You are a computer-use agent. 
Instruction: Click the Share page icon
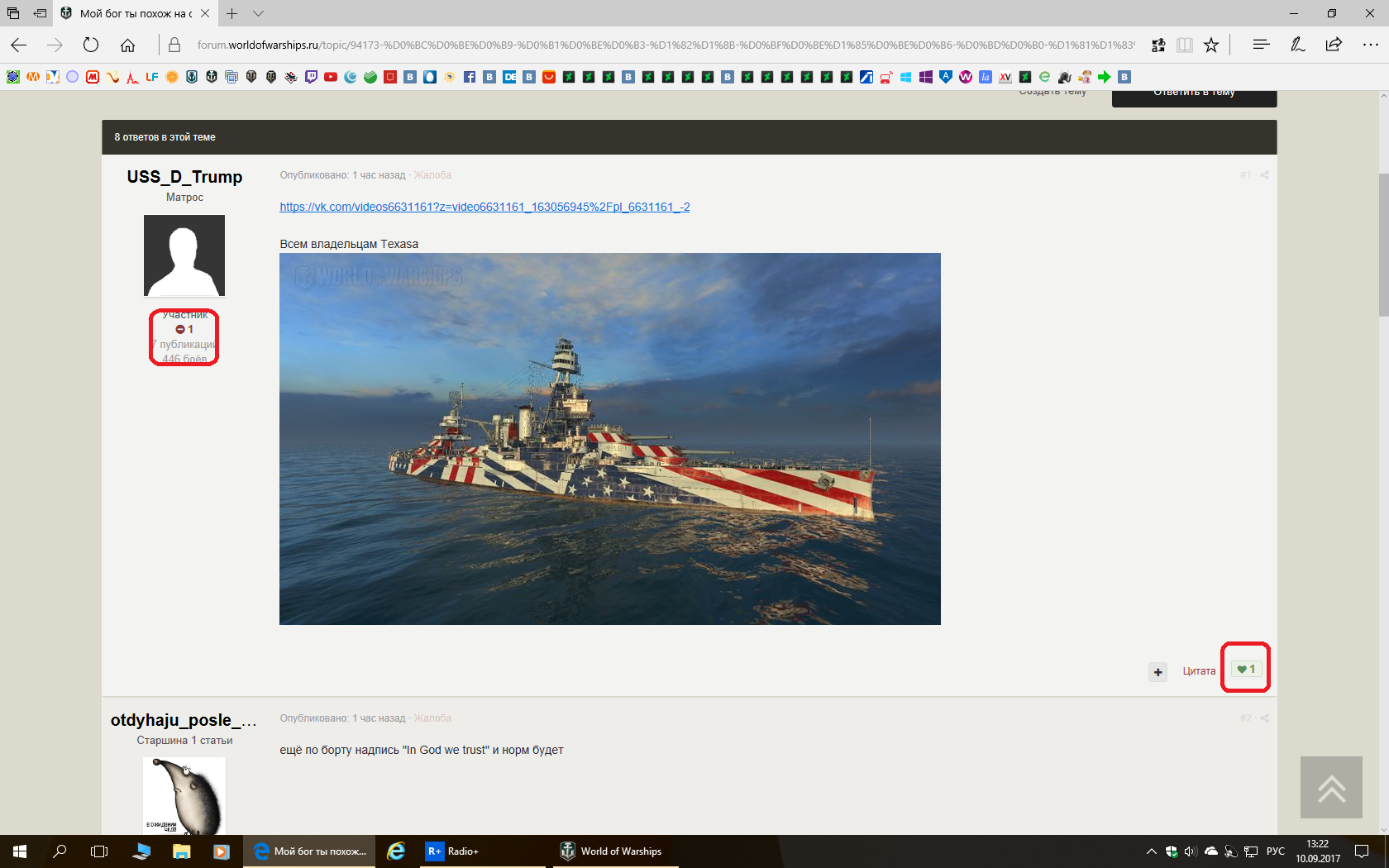pyautogui.click(x=1334, y=45)
